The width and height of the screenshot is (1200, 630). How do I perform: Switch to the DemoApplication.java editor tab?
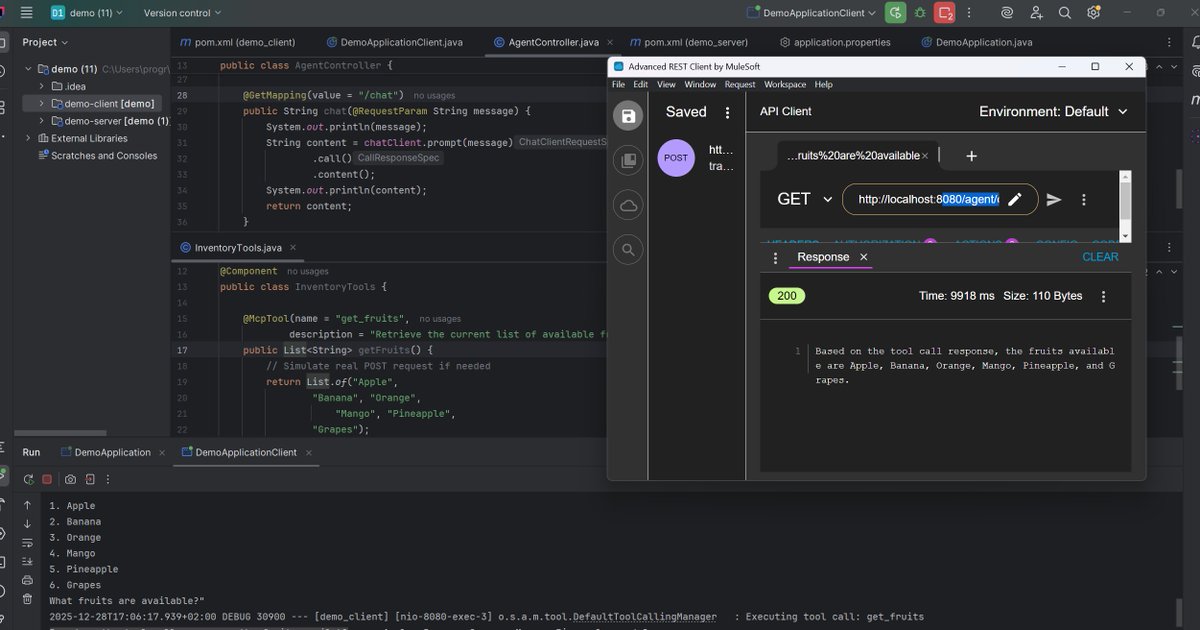coord(975,42)
